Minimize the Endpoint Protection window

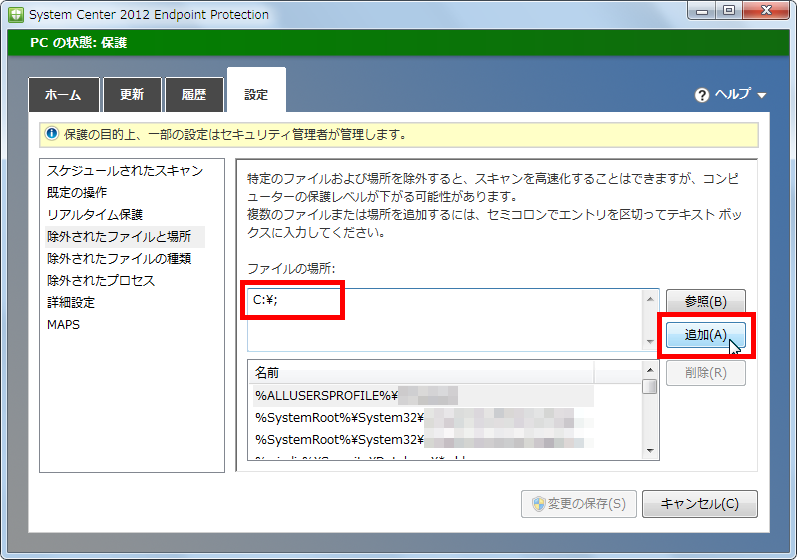pyautogui.click(x=702, y=11)
